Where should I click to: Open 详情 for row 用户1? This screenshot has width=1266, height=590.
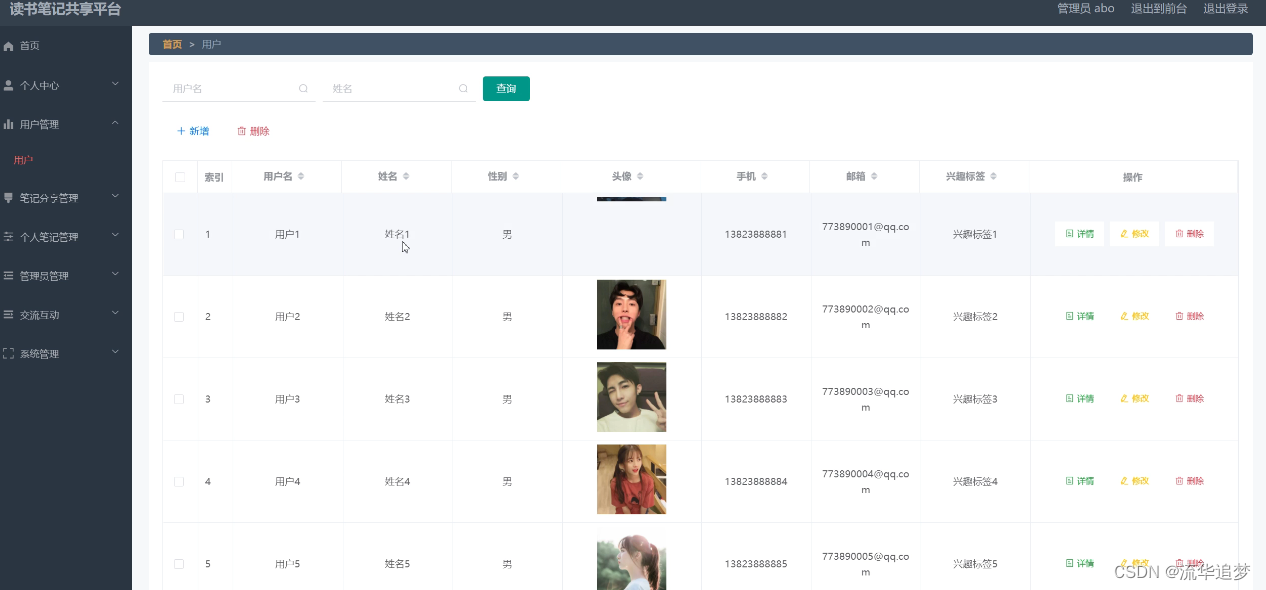point(1079,234)
